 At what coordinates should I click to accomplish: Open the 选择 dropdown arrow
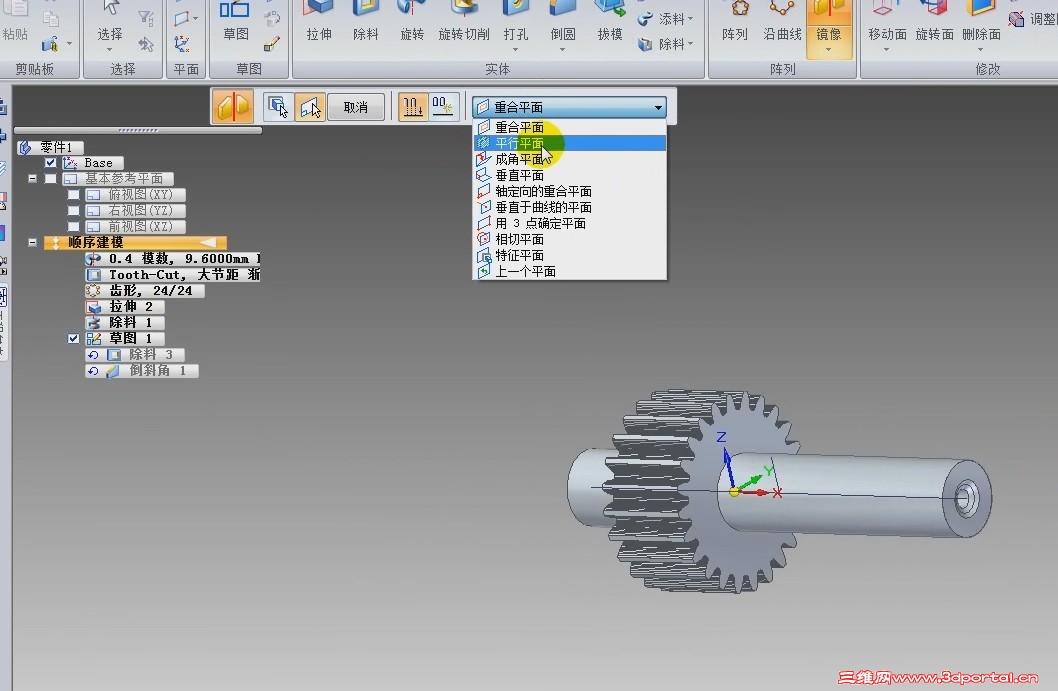(109, 50)
